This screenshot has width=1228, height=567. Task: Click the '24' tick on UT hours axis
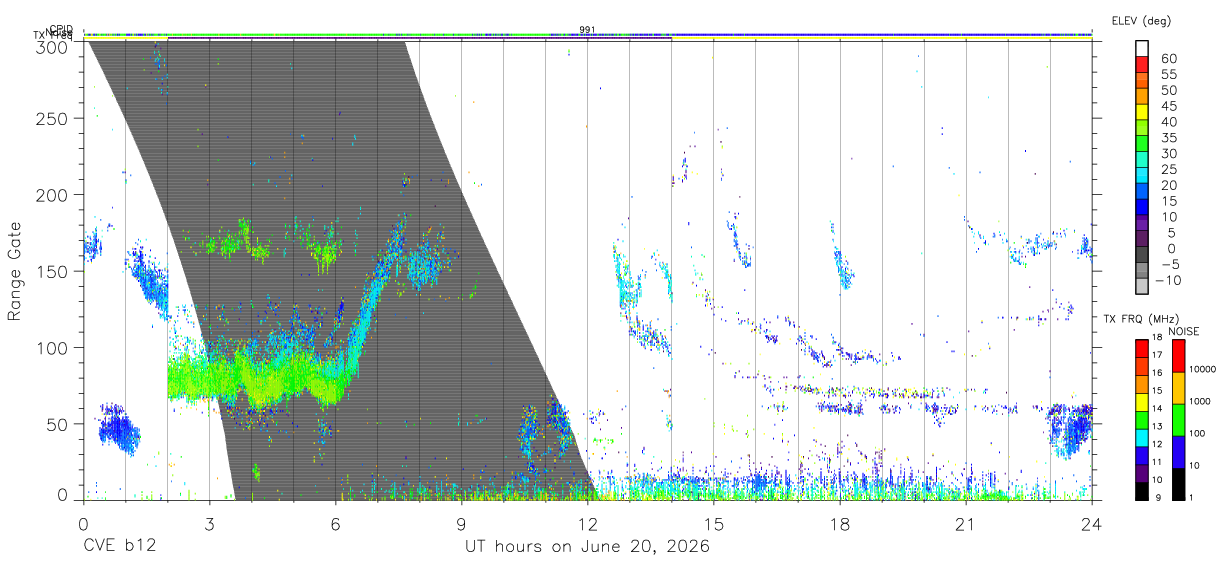coord(1091,524)
